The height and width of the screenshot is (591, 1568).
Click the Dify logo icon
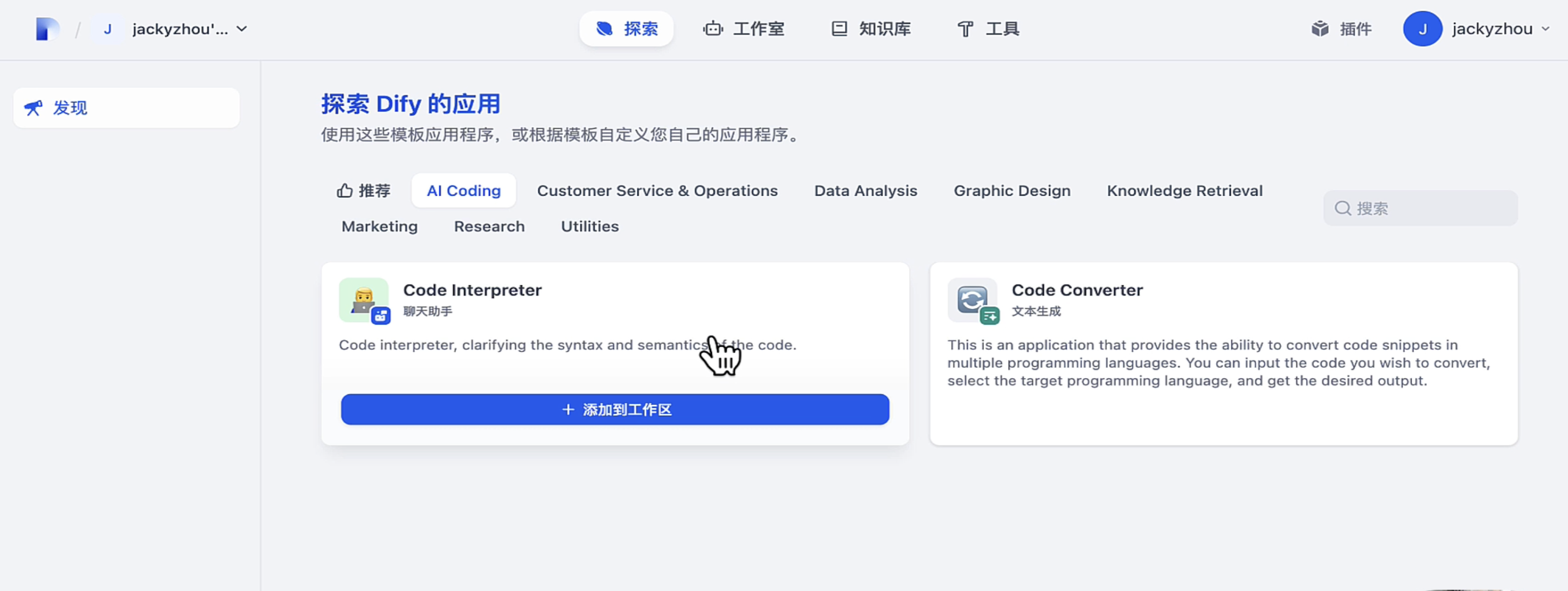point(47,29)
